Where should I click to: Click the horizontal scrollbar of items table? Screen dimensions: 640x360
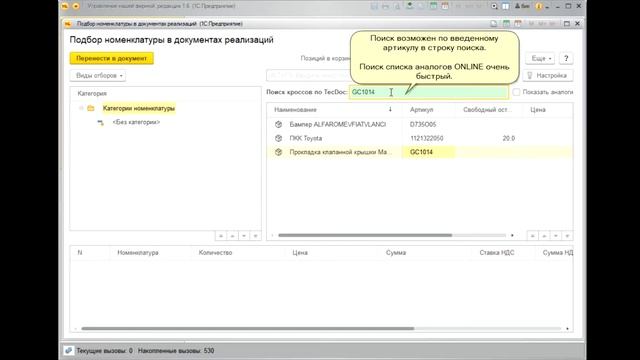[365, 235]
